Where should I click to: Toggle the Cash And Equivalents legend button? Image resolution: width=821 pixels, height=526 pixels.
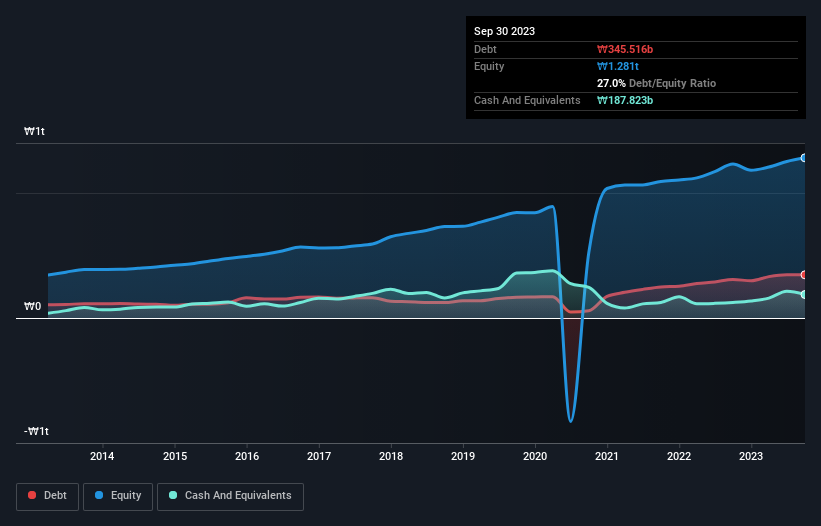pyautogui.click(x=230, y=496)
